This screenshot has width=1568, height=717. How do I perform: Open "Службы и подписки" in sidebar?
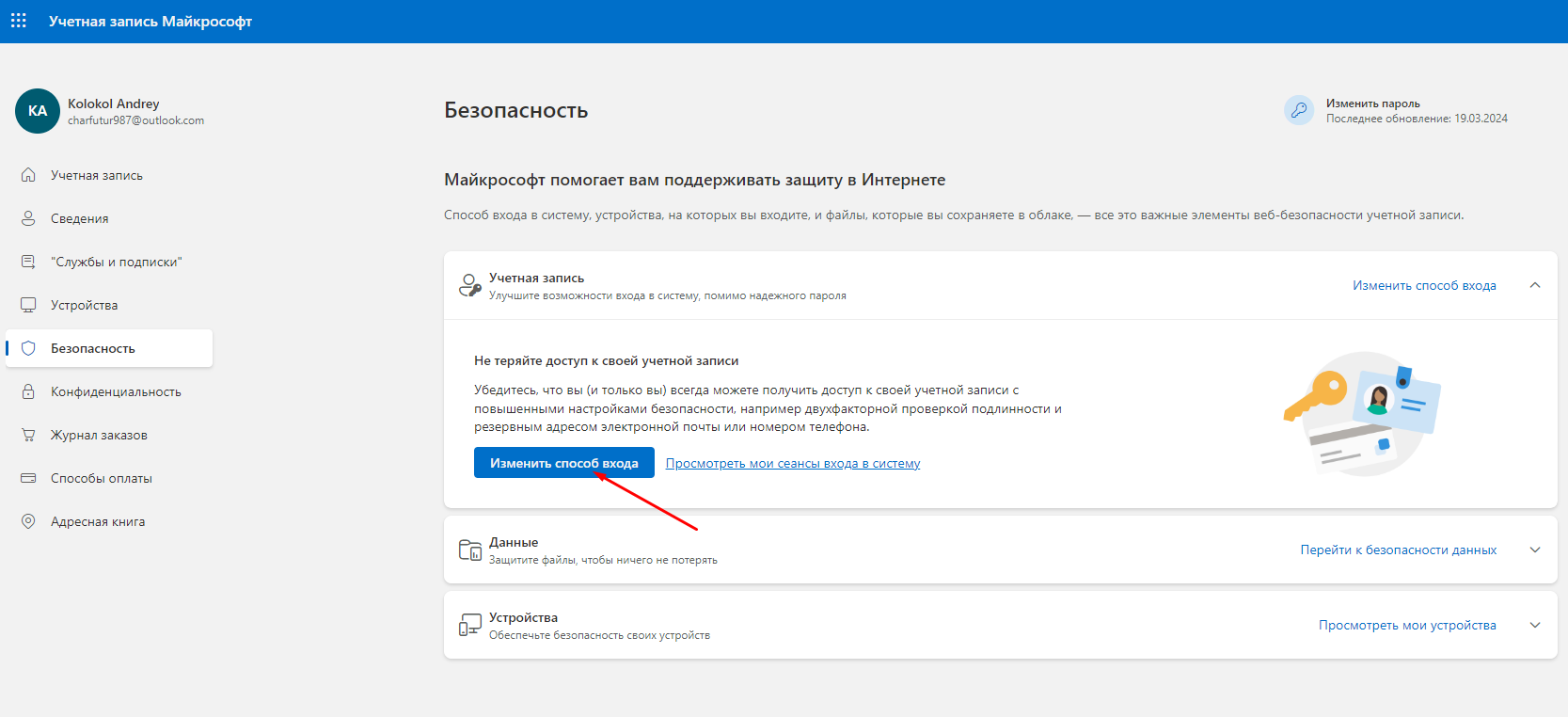click(116, 262)
